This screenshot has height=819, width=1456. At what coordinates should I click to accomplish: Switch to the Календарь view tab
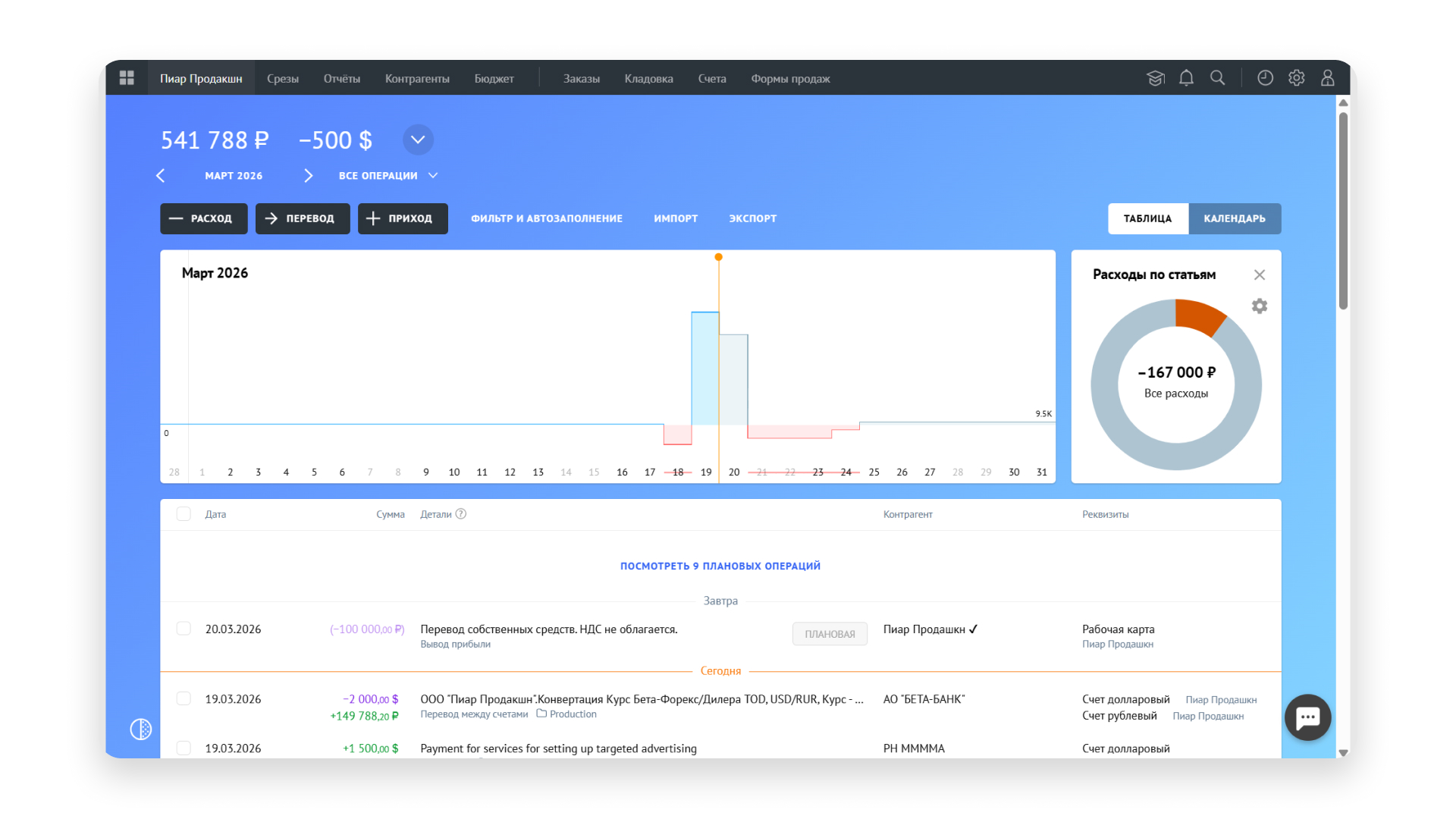[1234, 218]
